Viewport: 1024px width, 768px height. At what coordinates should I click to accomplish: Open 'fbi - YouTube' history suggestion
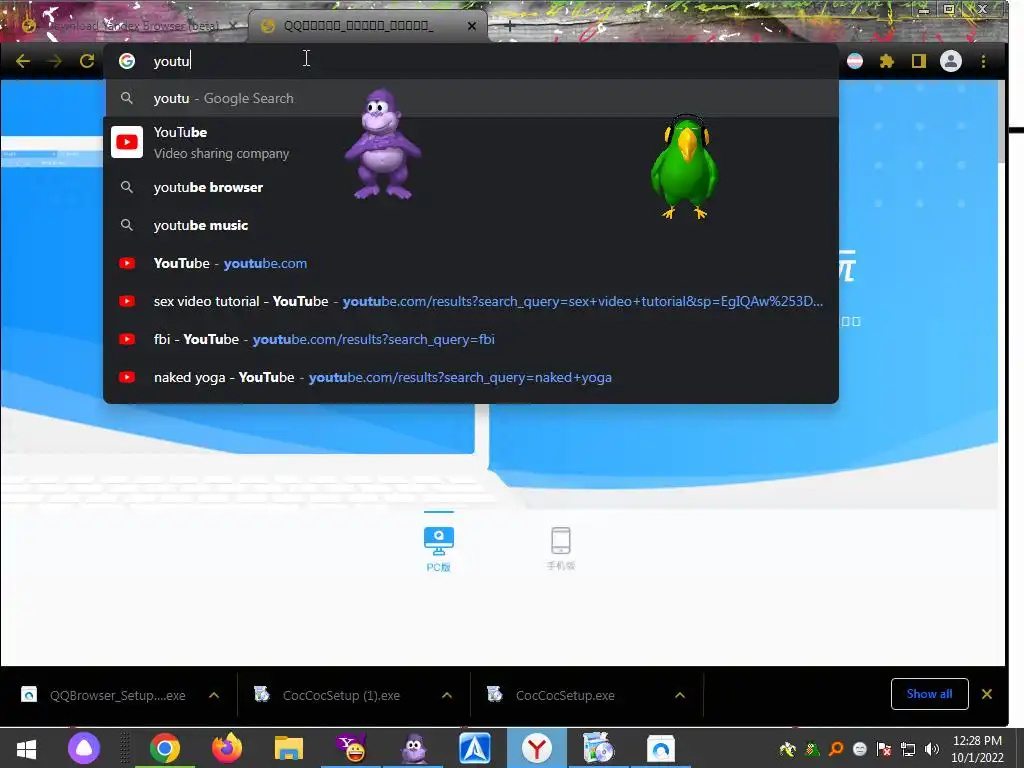pos(470,340)
